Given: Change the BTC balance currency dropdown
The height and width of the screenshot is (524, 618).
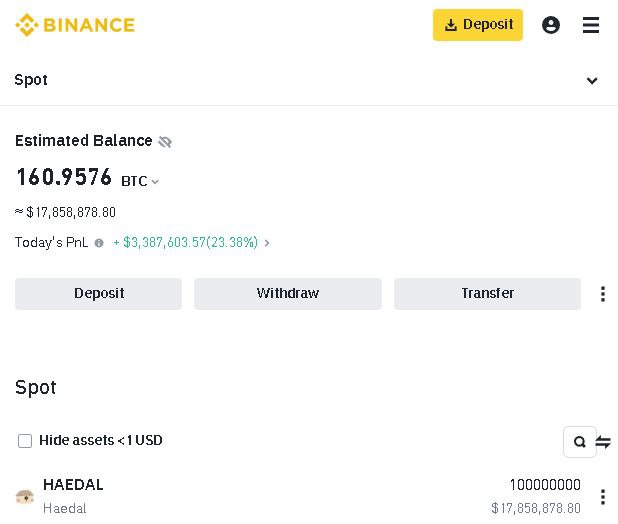Looking at the screenshot, I should coord(140,181).
